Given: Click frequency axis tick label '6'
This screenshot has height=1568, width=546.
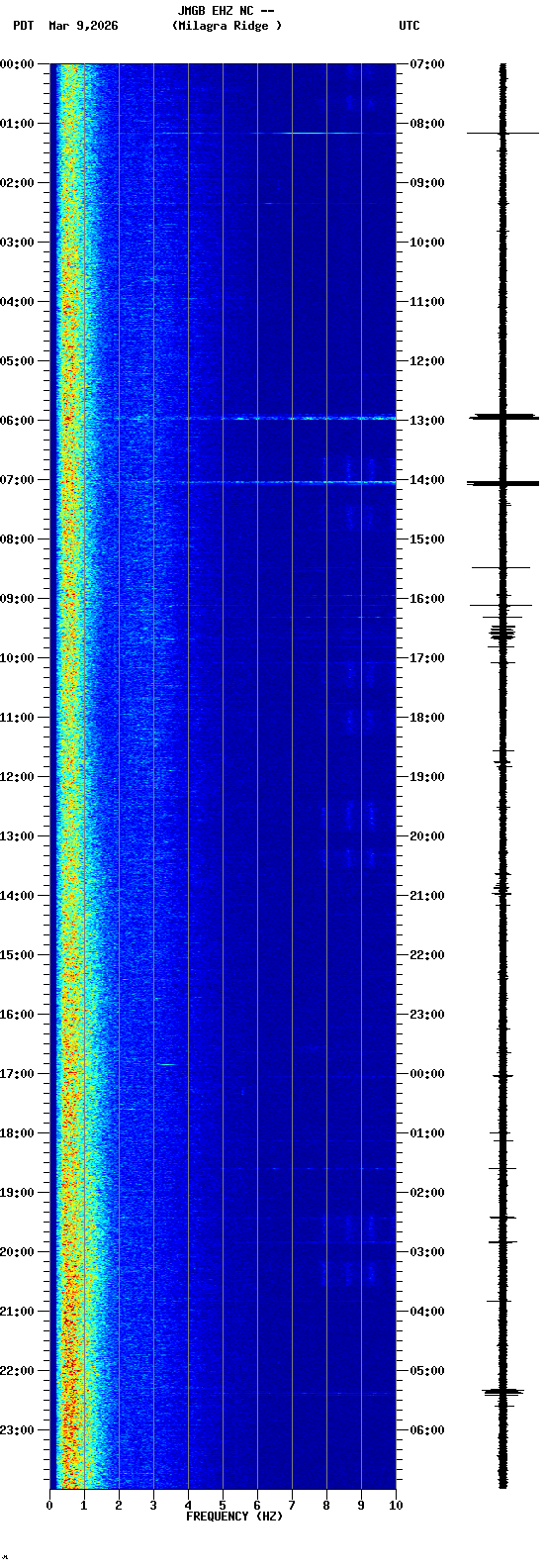Looking at the screenshot, I should [257, 1506].
